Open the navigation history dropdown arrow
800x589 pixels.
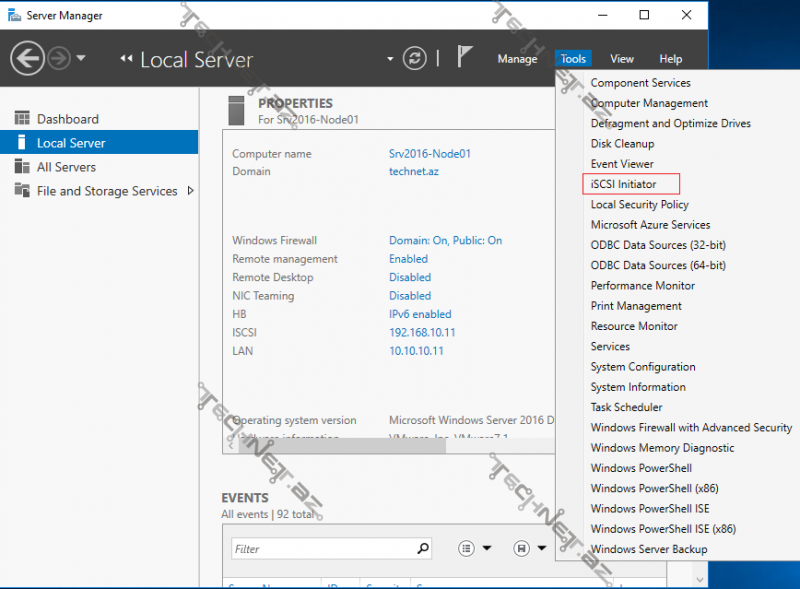82,59
